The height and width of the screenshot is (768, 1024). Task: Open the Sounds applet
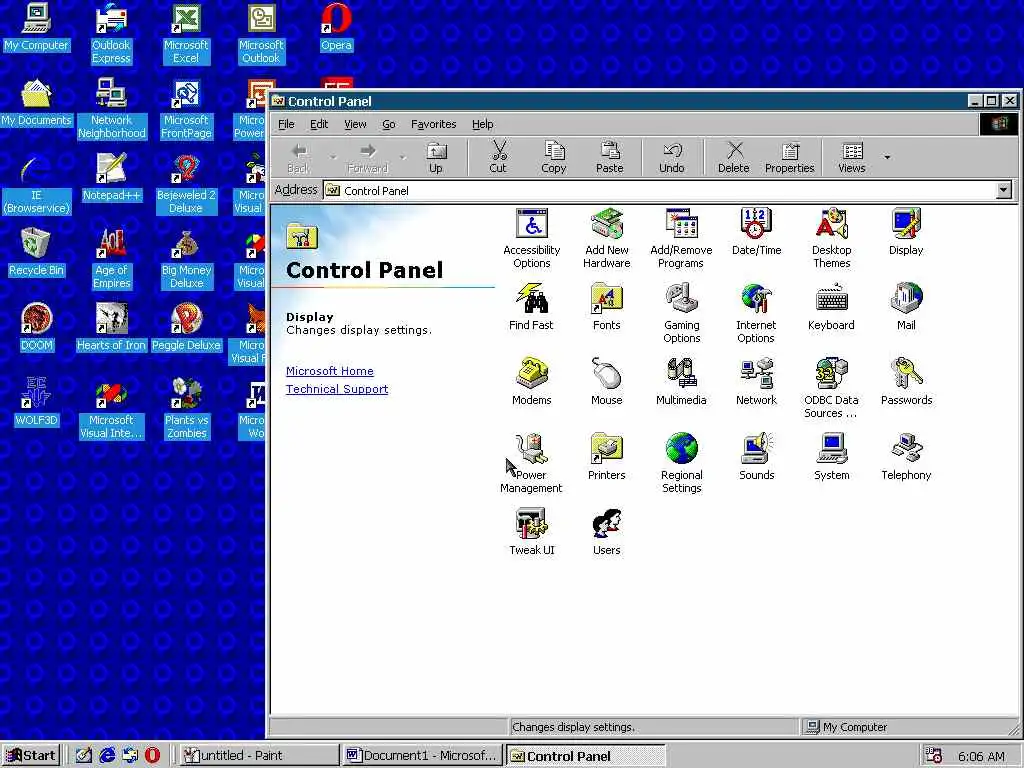click(x=756, y=457)
